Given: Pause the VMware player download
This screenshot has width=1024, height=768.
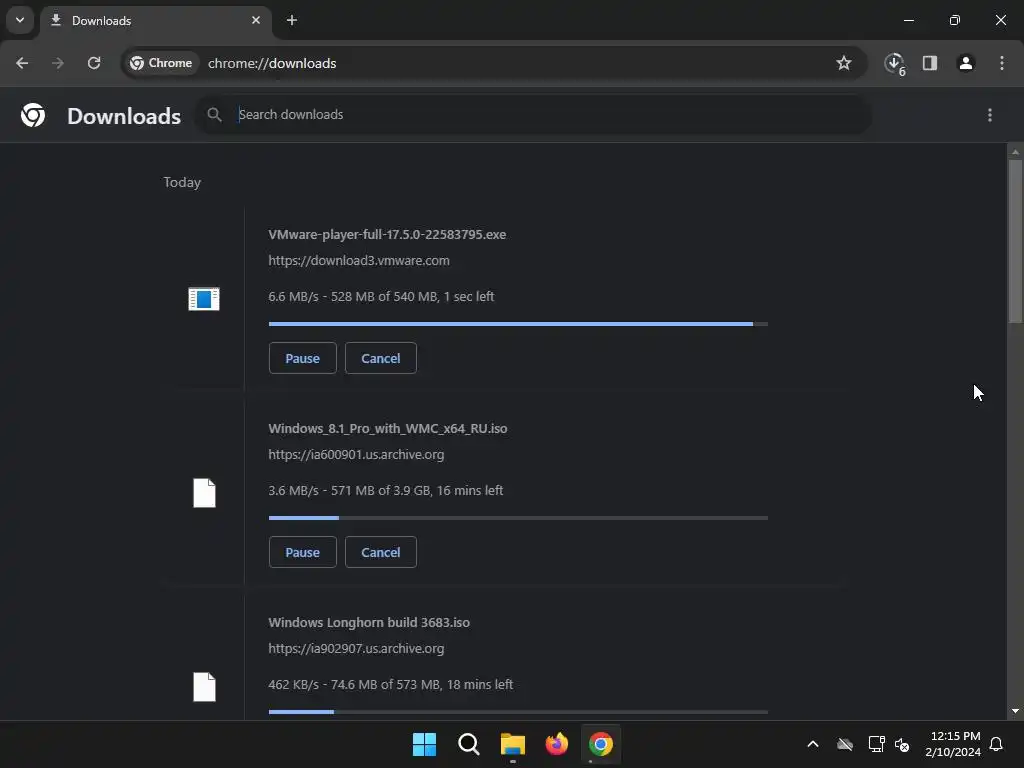Looking at the screenshot, I should (x=302, y=358).
